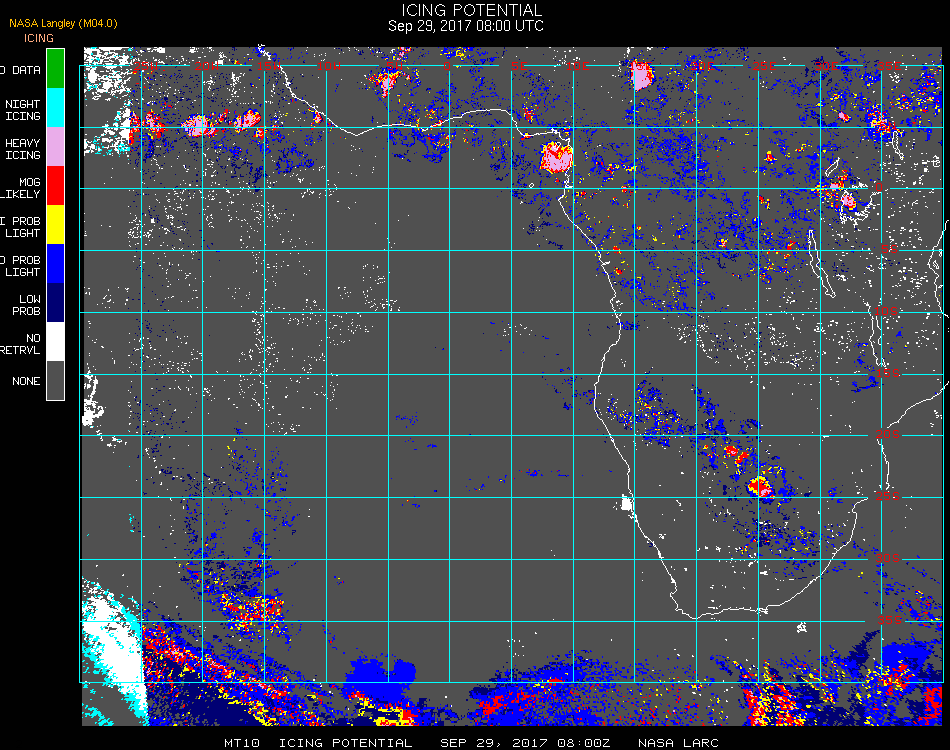Screen dimensions: 950x750
Task: Click the green NO DATA legend swatch
Action: [x=55, y=68]
